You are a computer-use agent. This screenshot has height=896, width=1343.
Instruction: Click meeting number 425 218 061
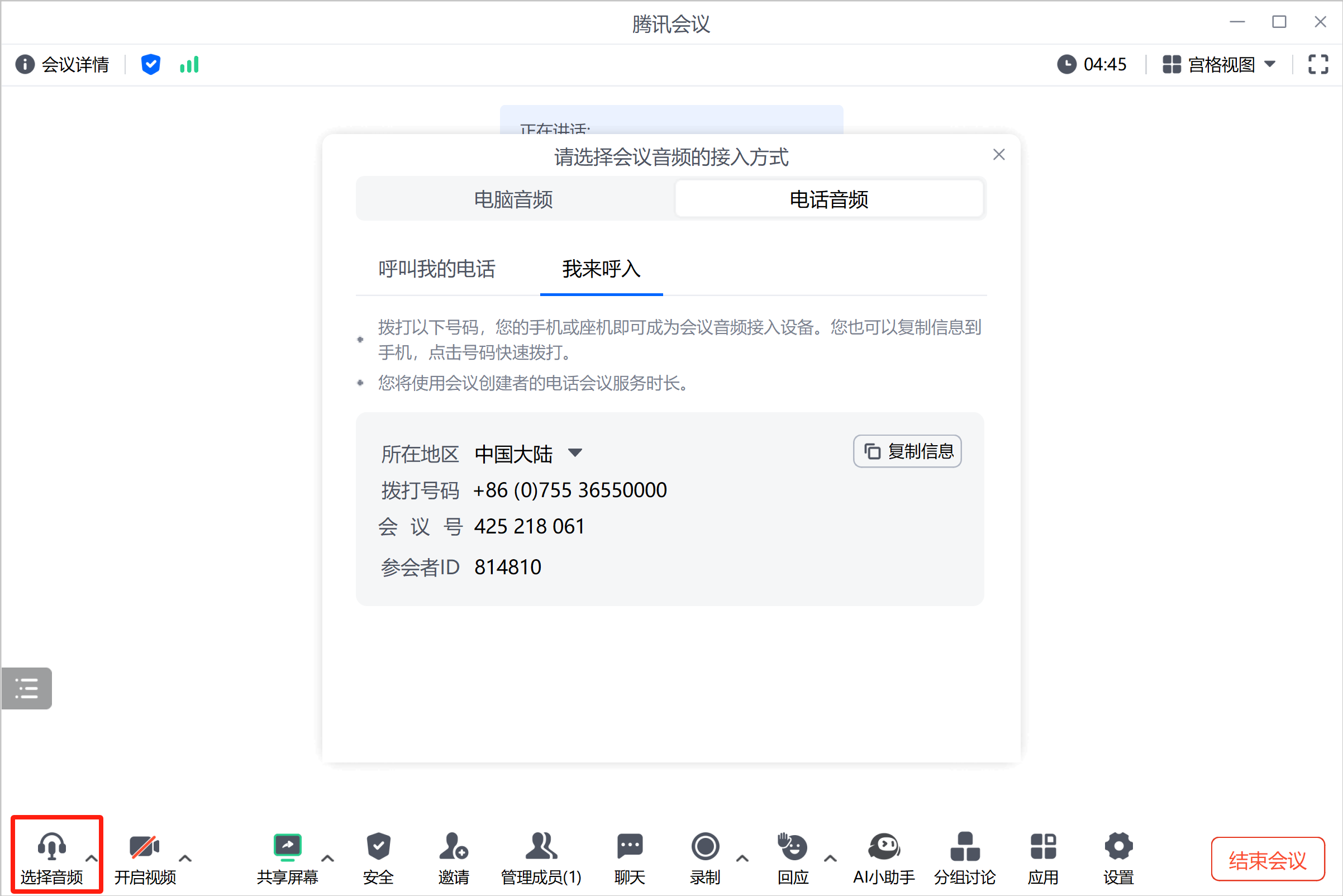coord(530,526)
